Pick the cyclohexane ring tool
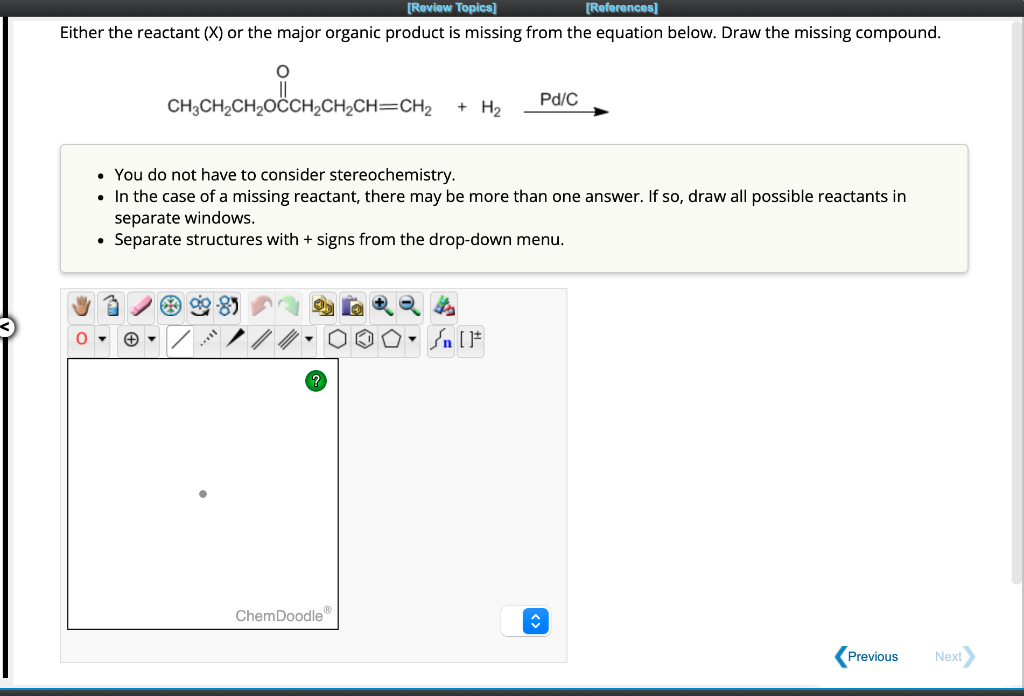 click(337, 340)
